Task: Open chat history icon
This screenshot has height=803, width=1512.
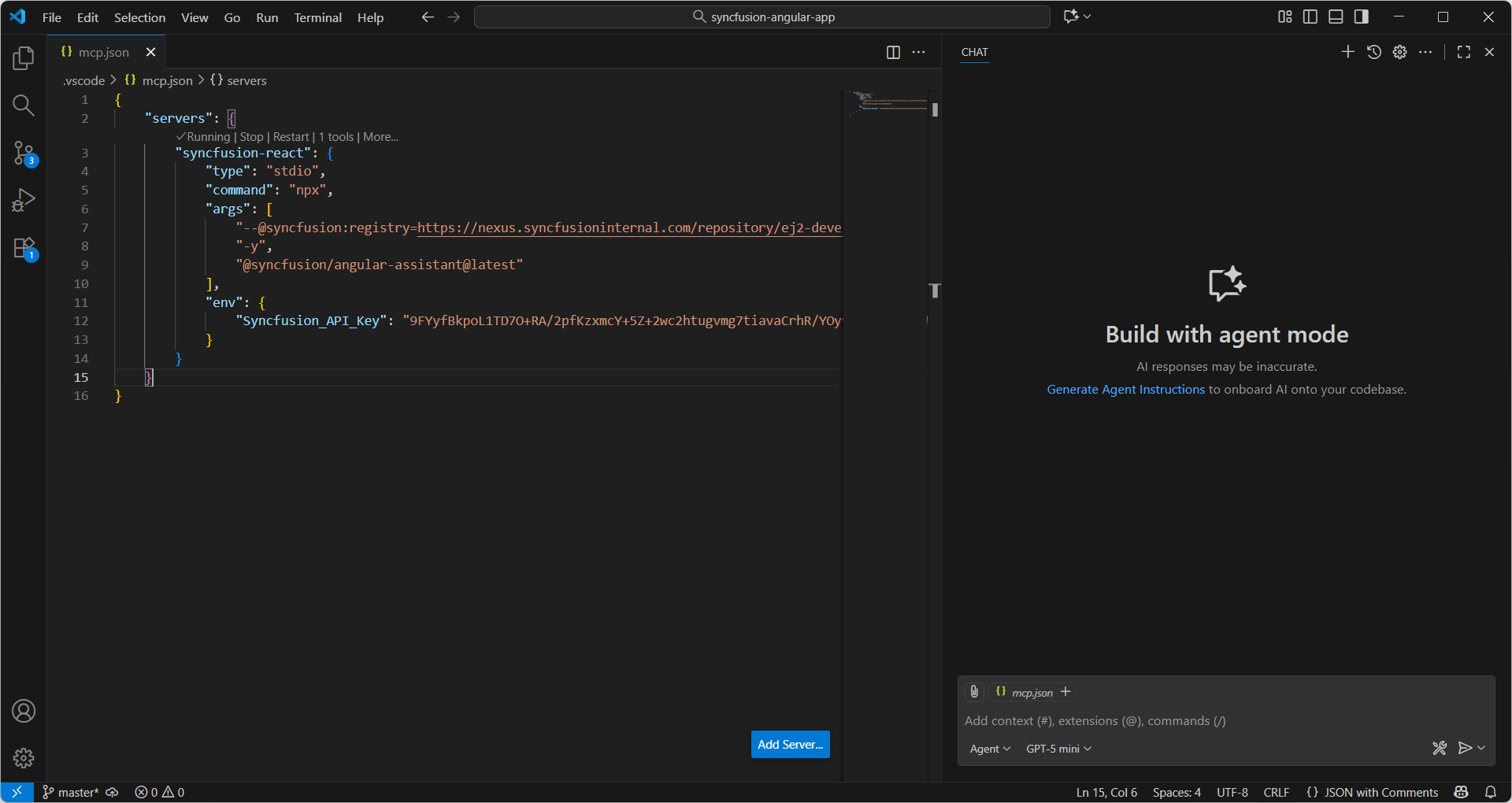Action: click(x=1374, y=51)
